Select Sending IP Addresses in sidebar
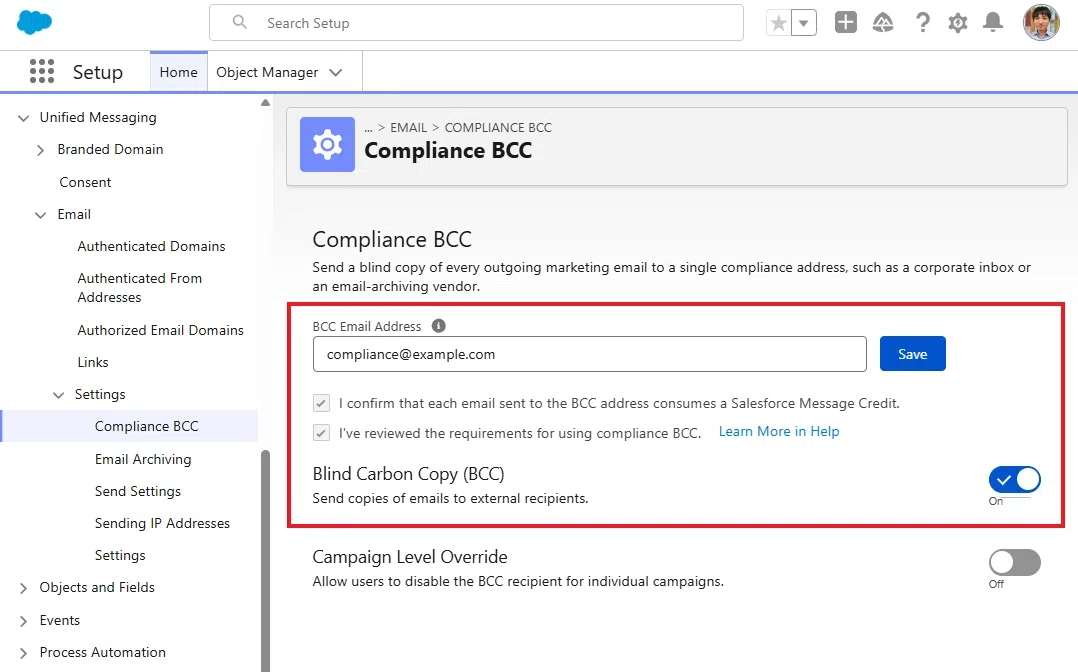The image size is (1078, 672). coord(162,523)
